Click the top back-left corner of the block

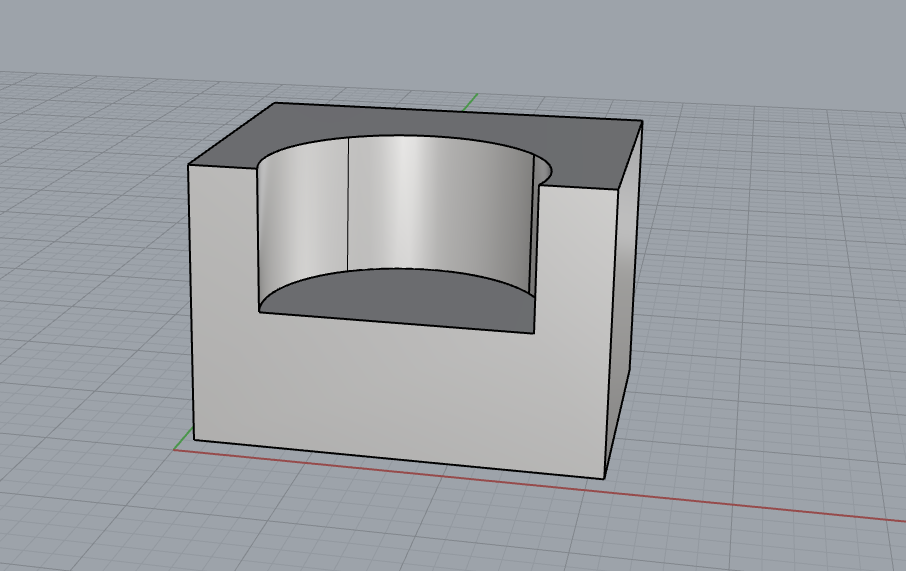point(274,103)
